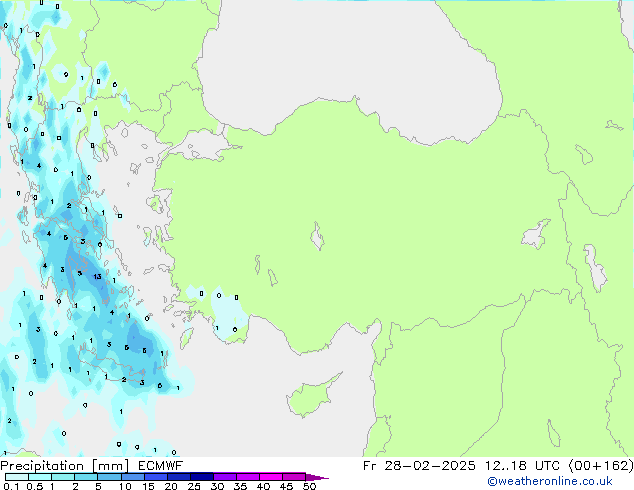This screenshot has width=634, height=490.
Task: Pick the 0.1–0.5 mm legend swatch
Action: pos(17,477)
